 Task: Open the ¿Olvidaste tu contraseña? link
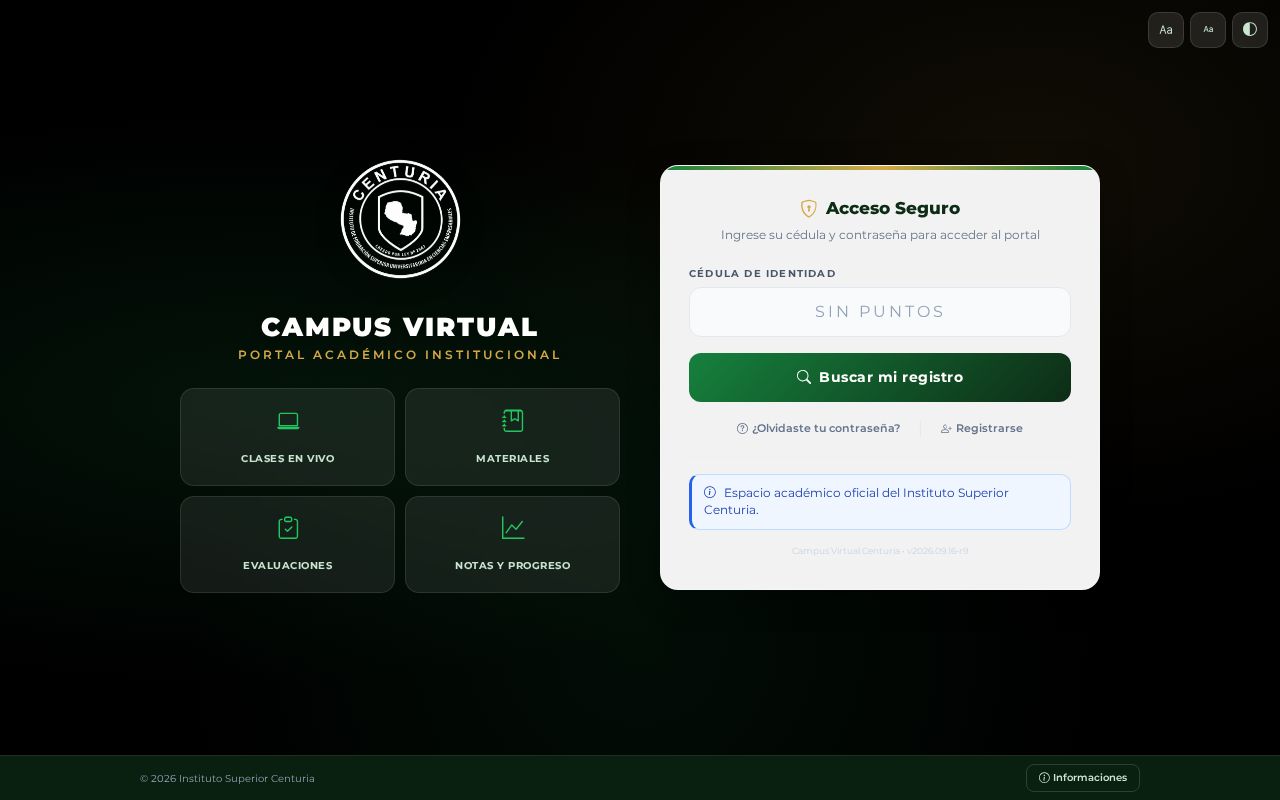819,428
